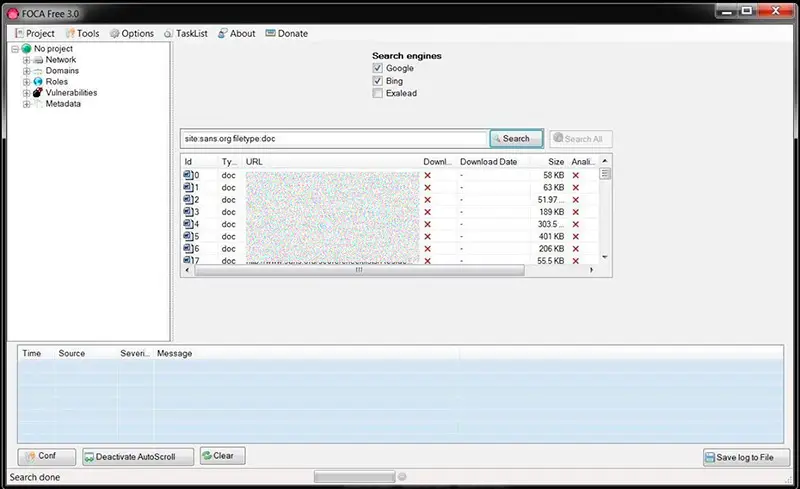The height and width of the screenshot is (489, 800).
Task: Click the Message column header in log
Action: (x=306, y=353)
